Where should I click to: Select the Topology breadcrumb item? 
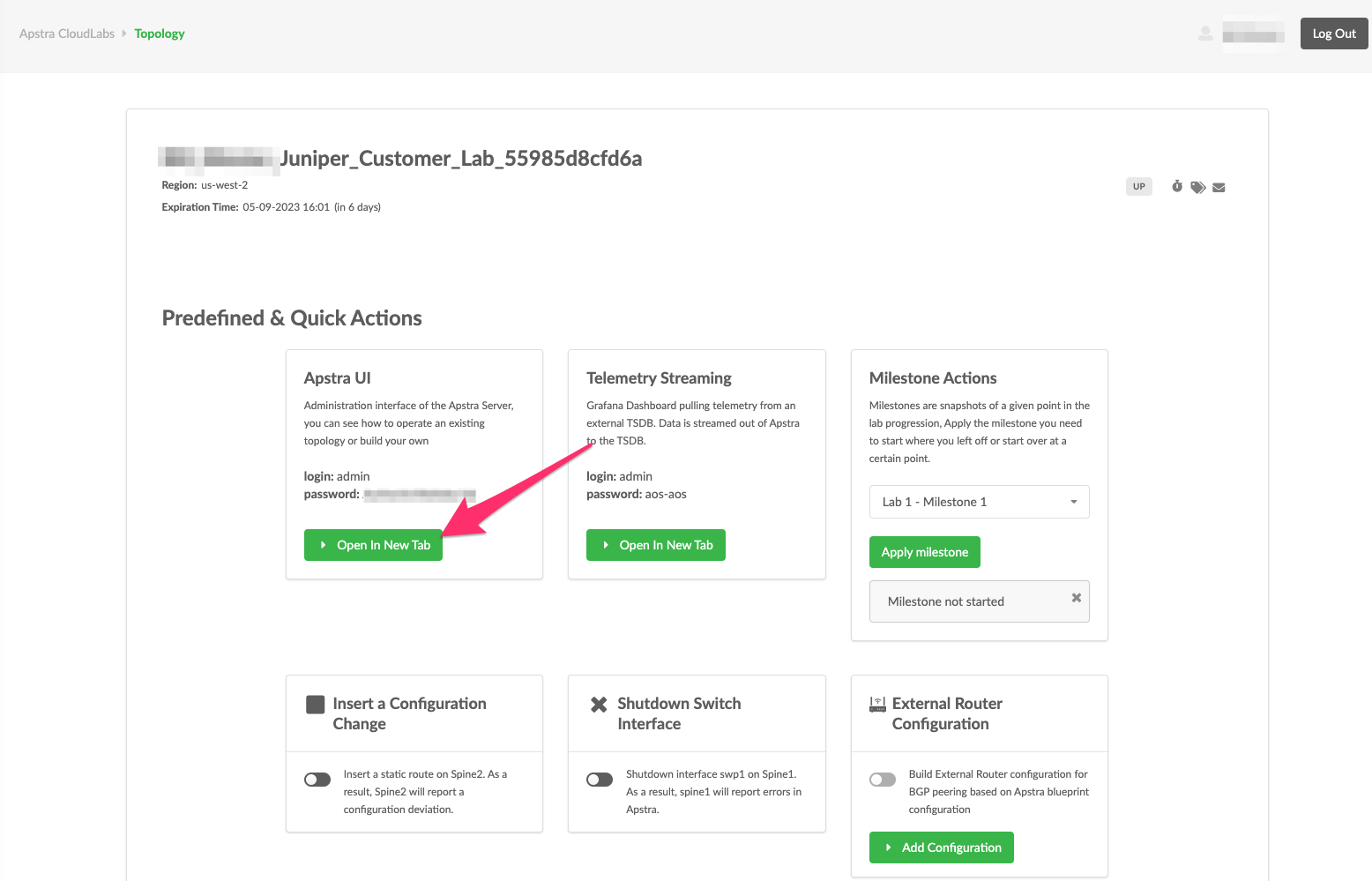click(160, 34)
